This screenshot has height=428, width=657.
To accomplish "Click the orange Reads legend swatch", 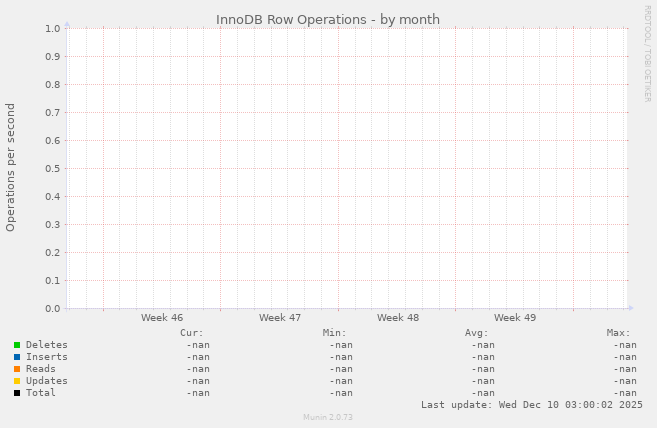I will coord(17,369).
